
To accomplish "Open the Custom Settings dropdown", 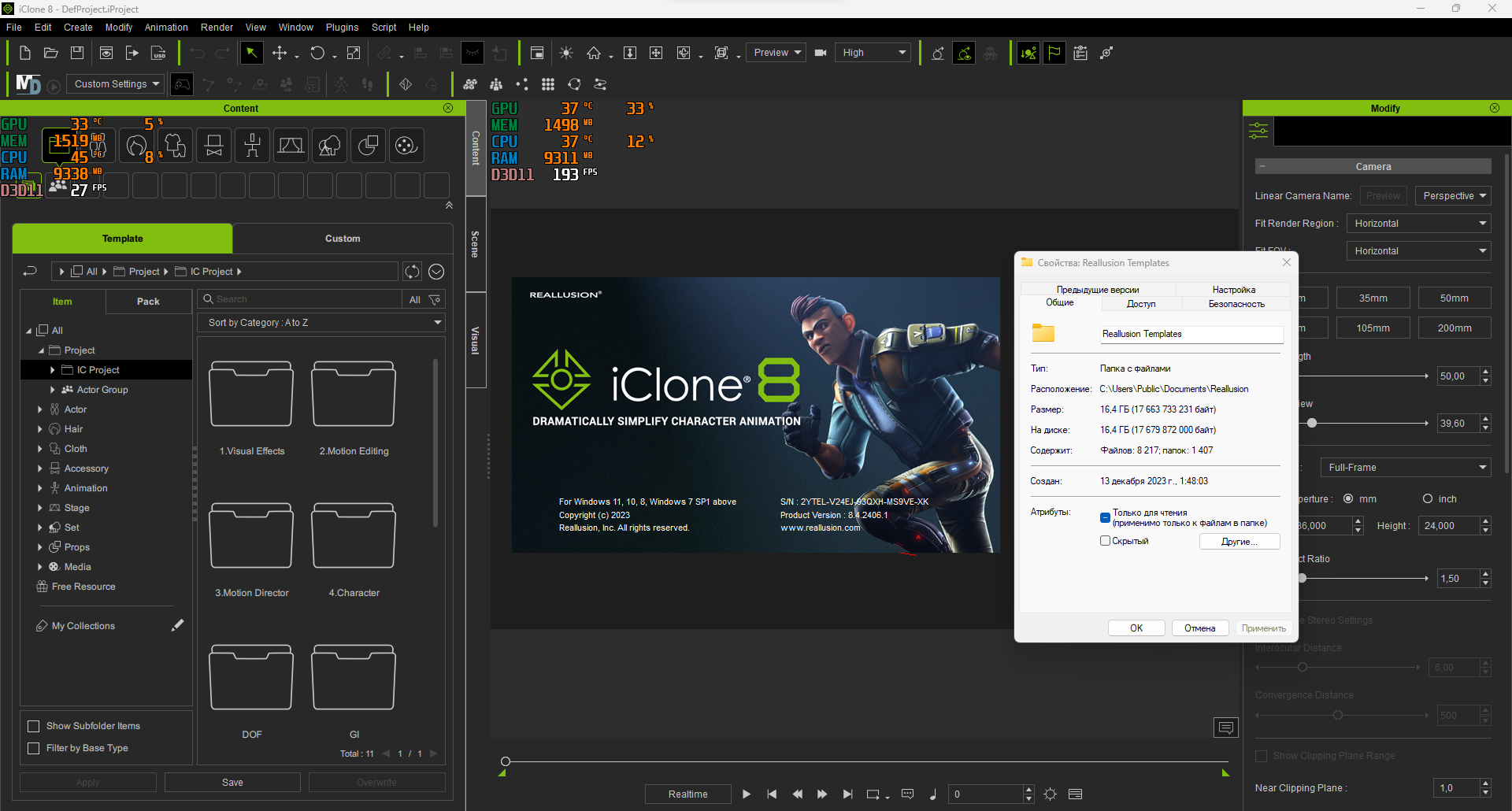I will (x=116, y=83).
